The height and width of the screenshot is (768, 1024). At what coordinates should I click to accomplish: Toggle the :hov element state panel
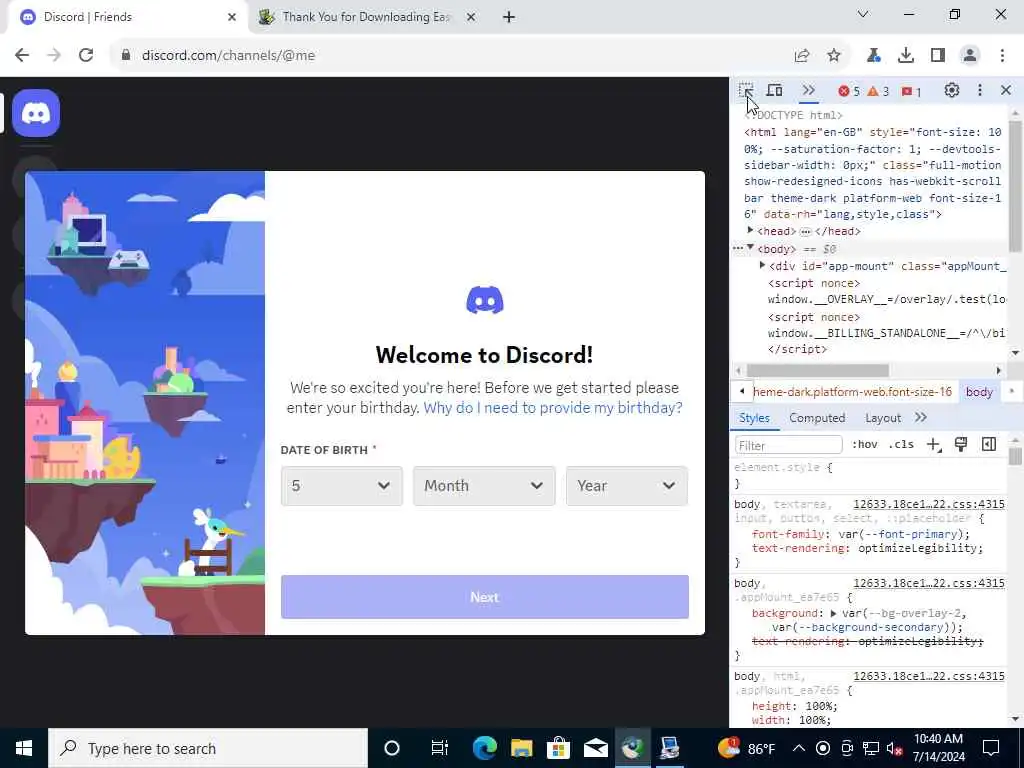pos(865,445)
